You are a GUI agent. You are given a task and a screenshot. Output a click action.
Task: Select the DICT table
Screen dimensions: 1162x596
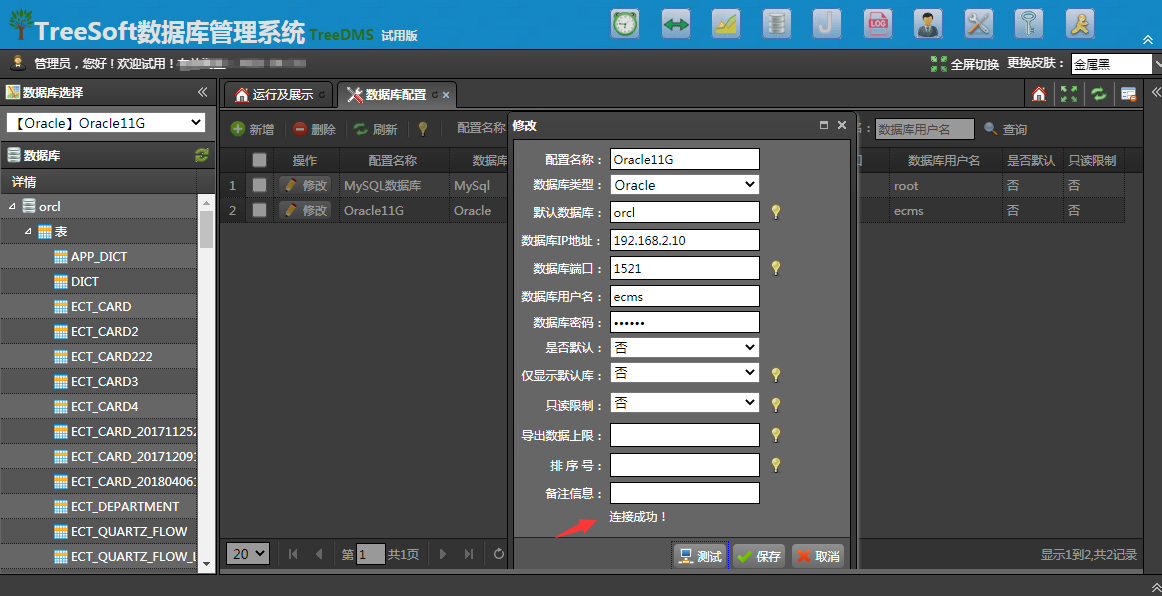pyautogui.click(x=84, y=282)
